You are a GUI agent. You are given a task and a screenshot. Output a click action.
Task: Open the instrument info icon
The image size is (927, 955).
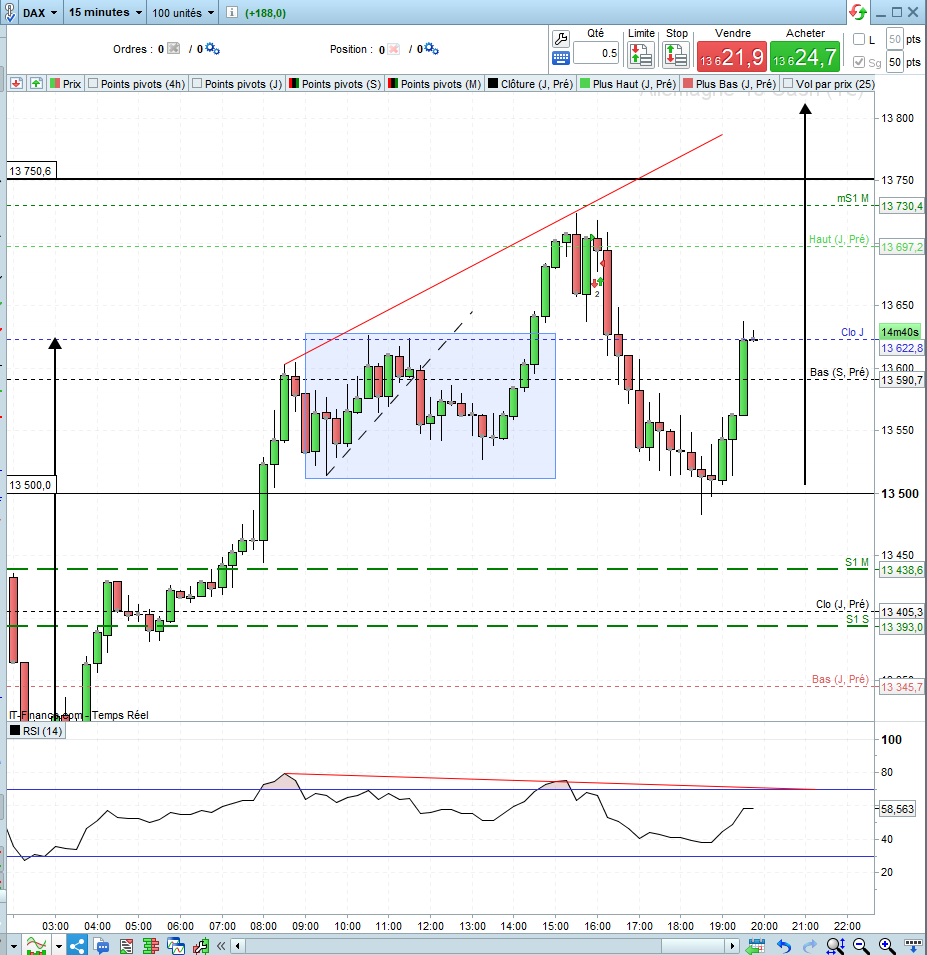[231, 13]
